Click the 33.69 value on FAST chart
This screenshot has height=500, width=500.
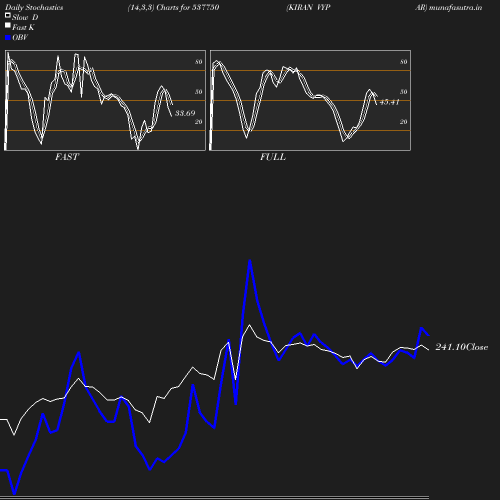click(185, 113)
